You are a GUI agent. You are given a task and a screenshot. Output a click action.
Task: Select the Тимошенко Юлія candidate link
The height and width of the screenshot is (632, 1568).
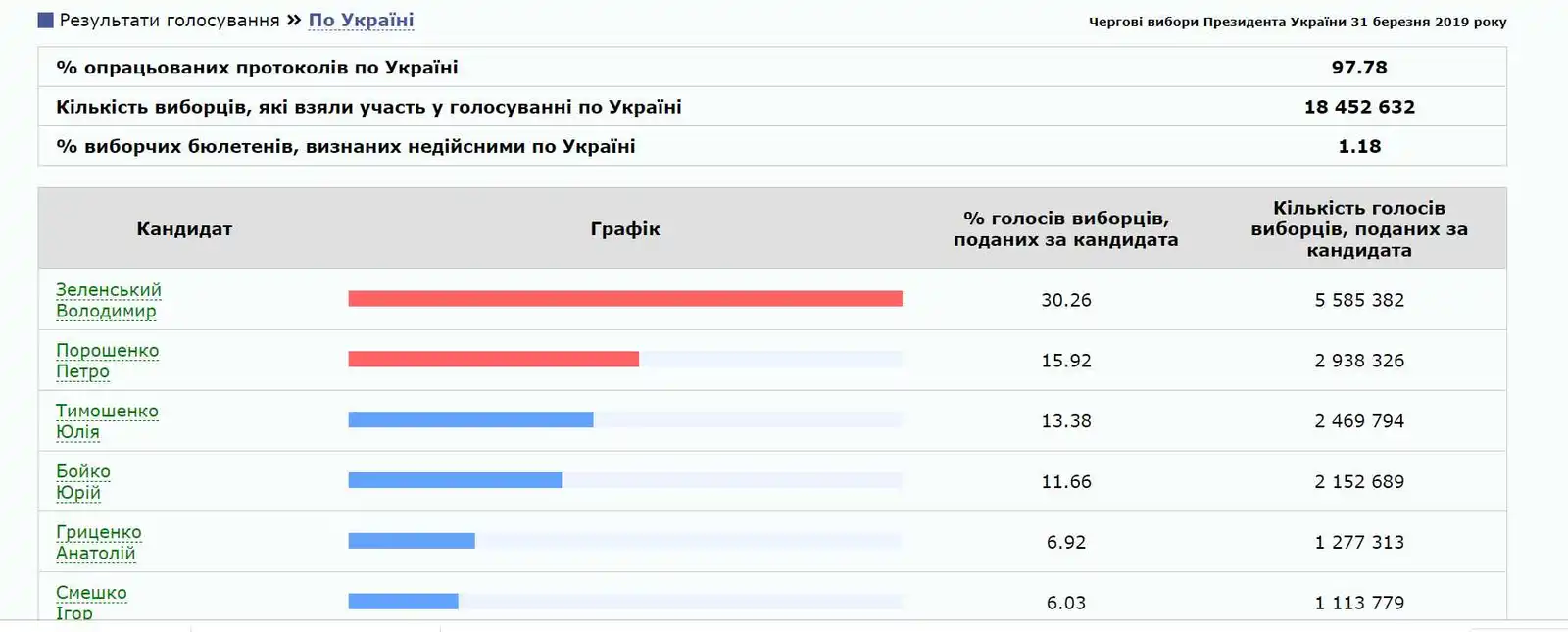pos(107,421)
